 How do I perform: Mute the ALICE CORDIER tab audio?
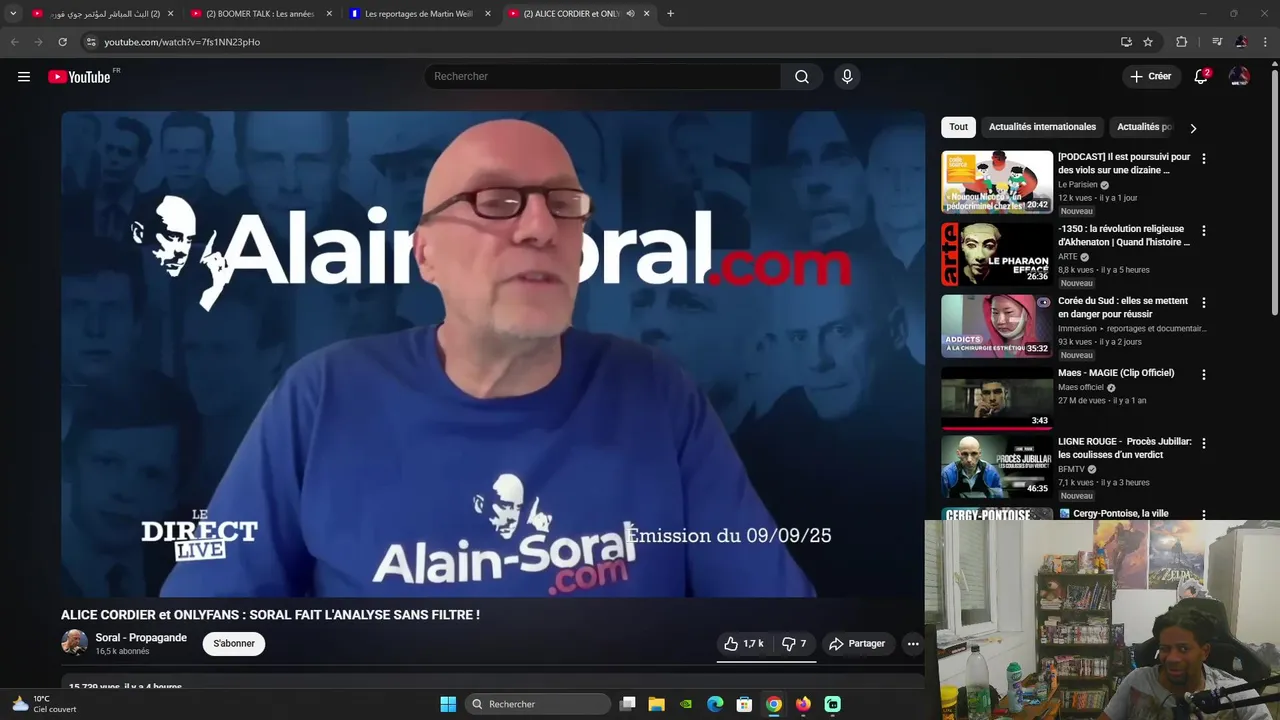(x=630, y=14)
